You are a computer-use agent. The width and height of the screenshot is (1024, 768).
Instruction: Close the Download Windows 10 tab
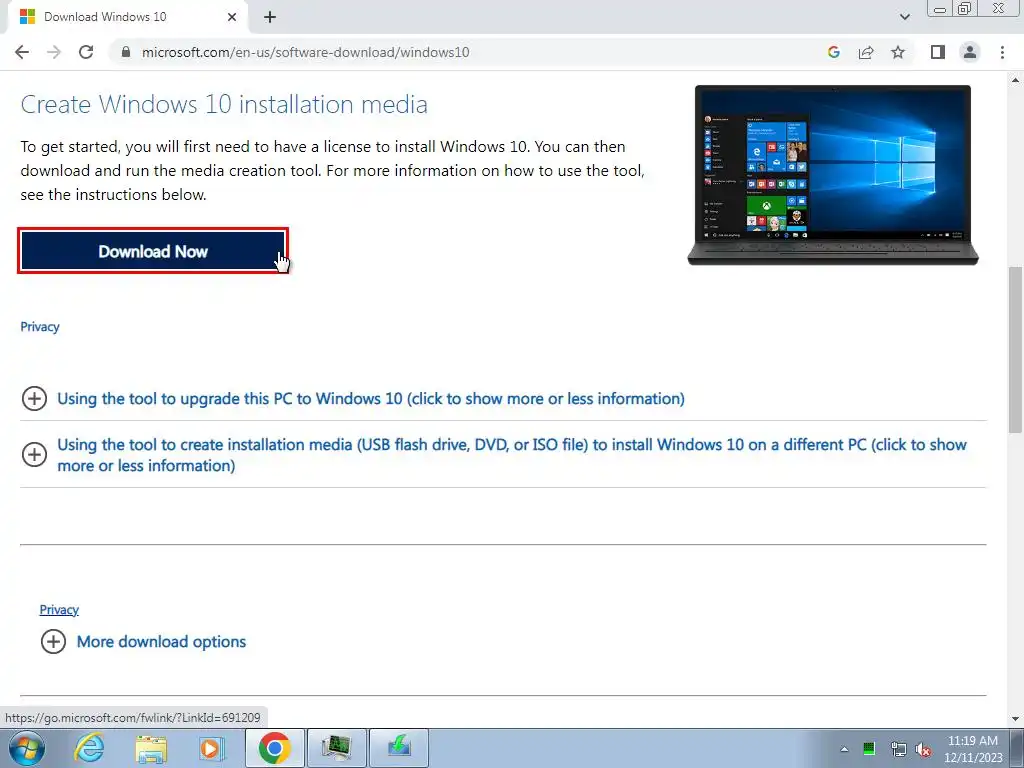tap(232, 17)
